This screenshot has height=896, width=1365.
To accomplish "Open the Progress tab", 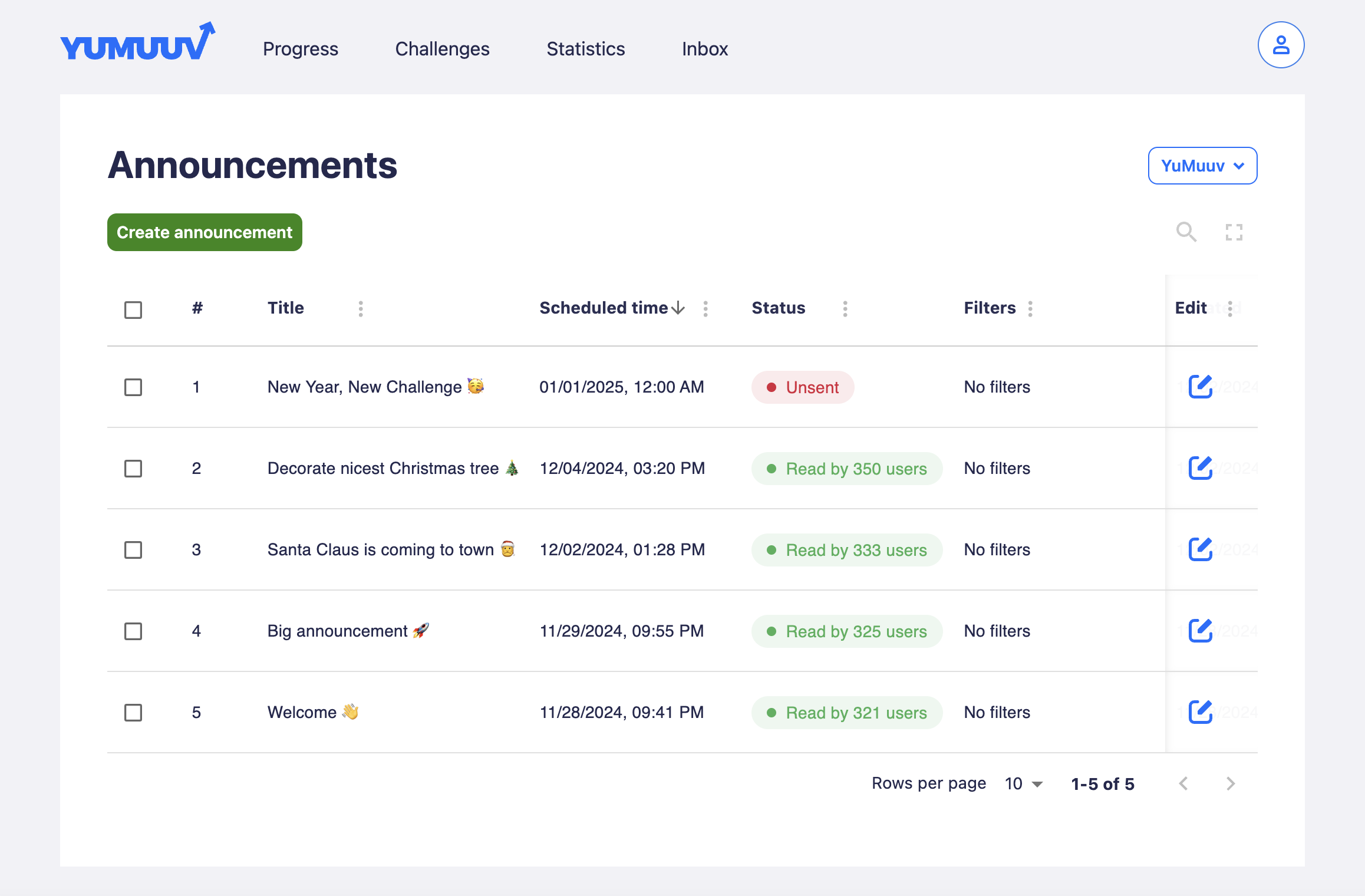I will 301,48.
